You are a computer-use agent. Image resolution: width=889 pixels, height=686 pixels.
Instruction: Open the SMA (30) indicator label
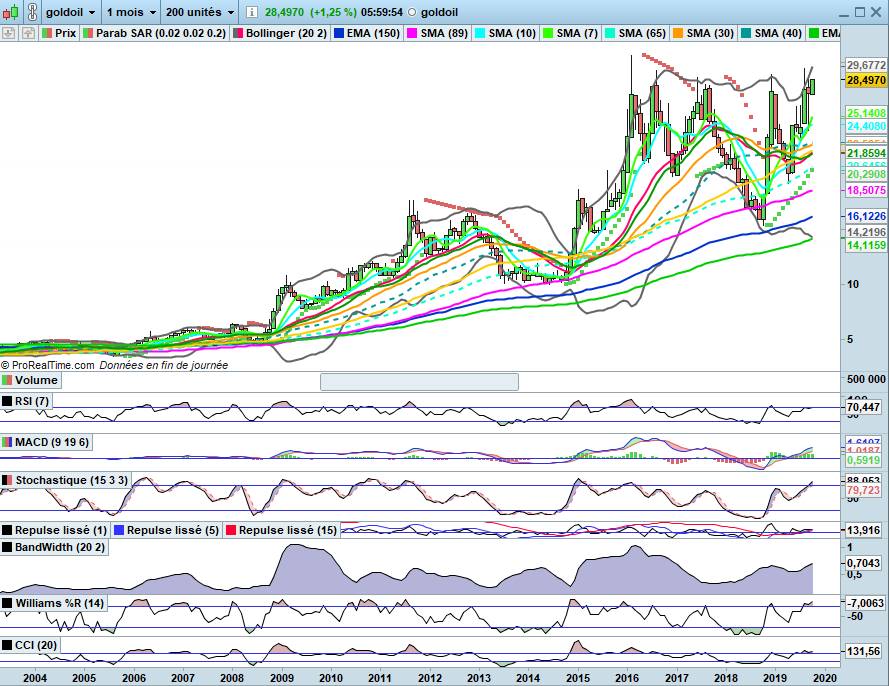[x=703, y=33]
